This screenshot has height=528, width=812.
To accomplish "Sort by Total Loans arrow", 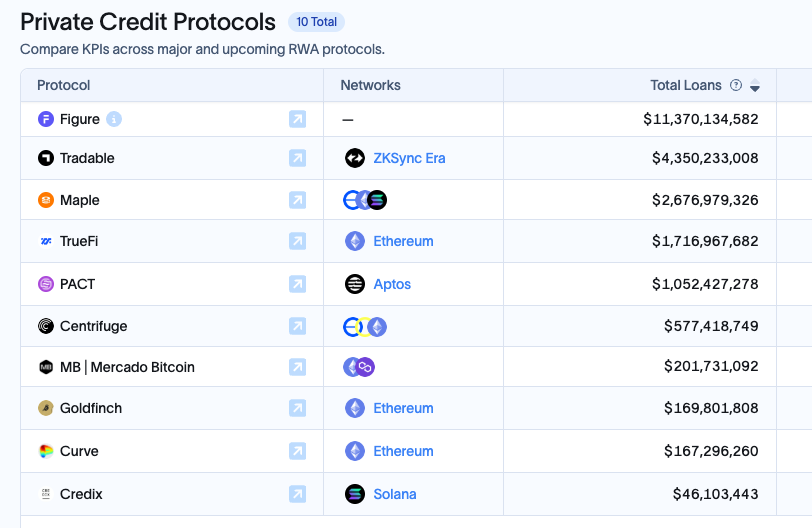I will 755,85.
